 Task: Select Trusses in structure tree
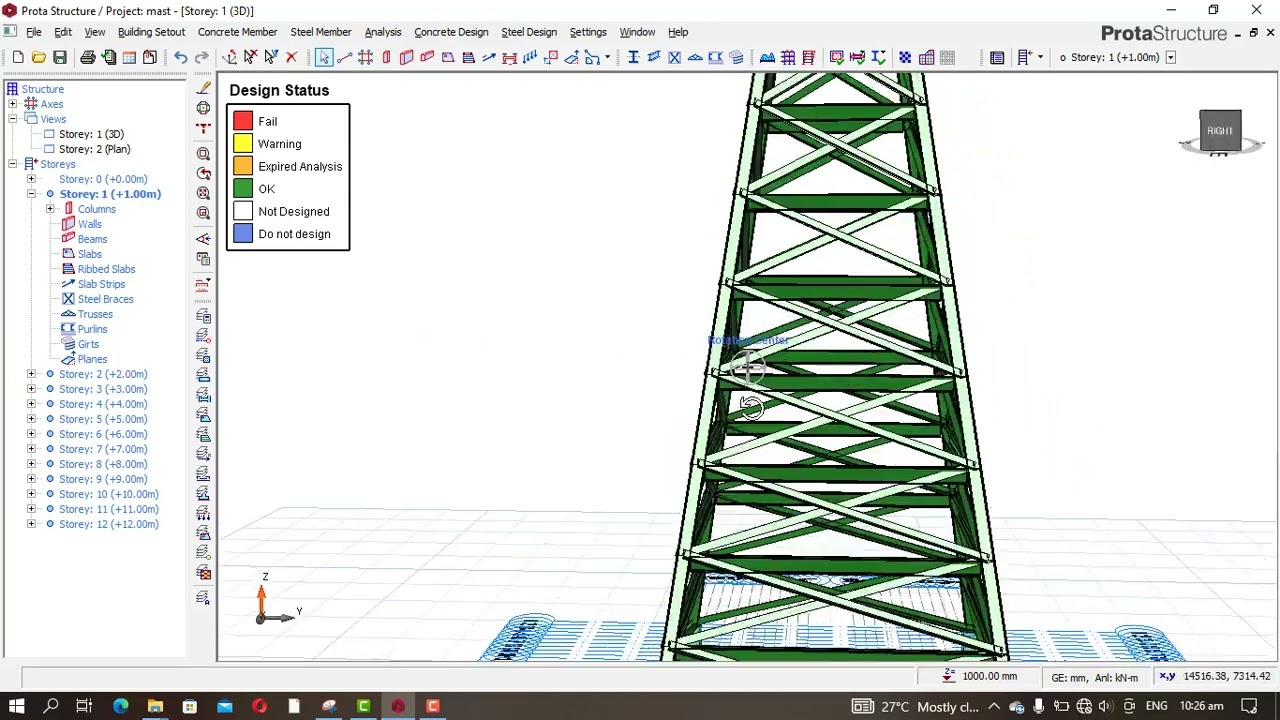[95, 314]
